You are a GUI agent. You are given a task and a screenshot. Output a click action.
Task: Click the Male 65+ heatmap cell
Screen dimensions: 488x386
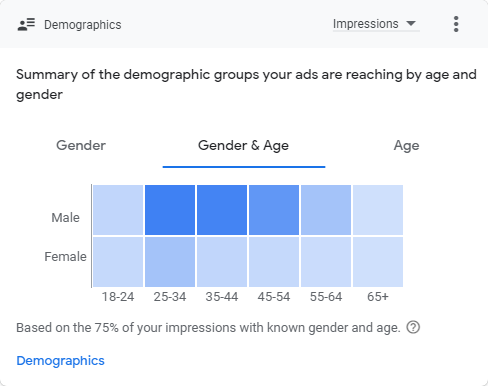[x=378, y=210]
